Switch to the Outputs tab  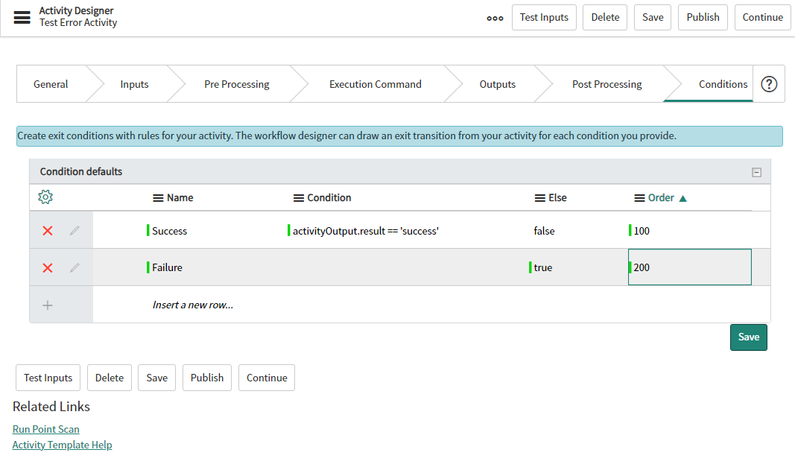[497, 84]
